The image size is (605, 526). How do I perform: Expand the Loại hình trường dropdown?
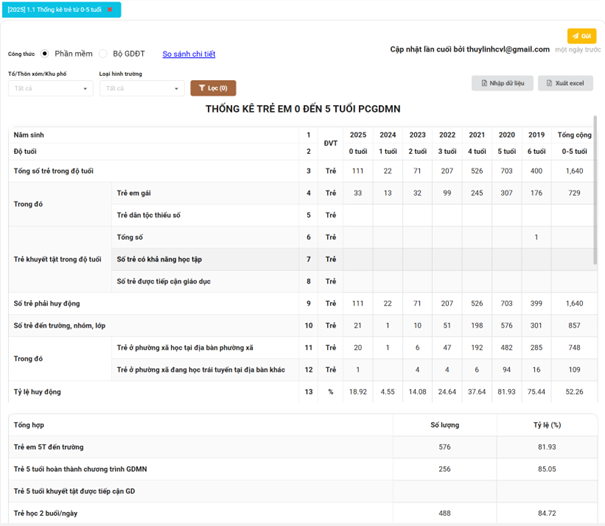point(140,89)
